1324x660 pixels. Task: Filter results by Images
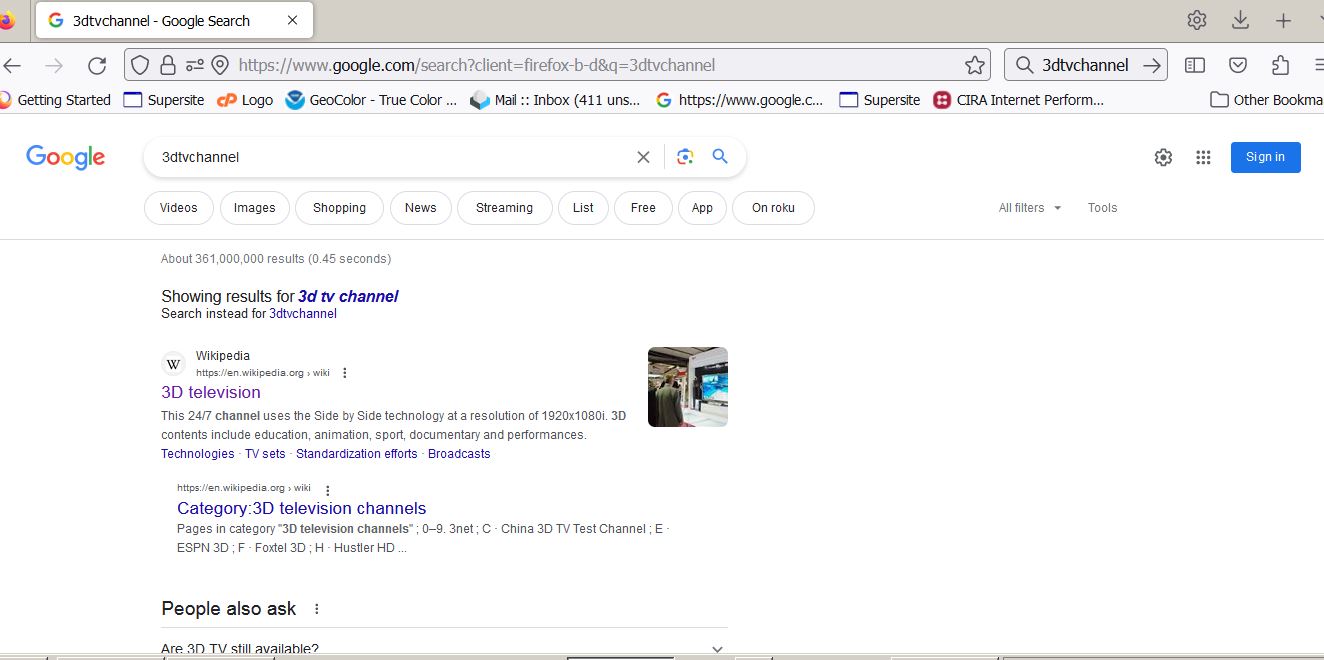coord(254,208)
